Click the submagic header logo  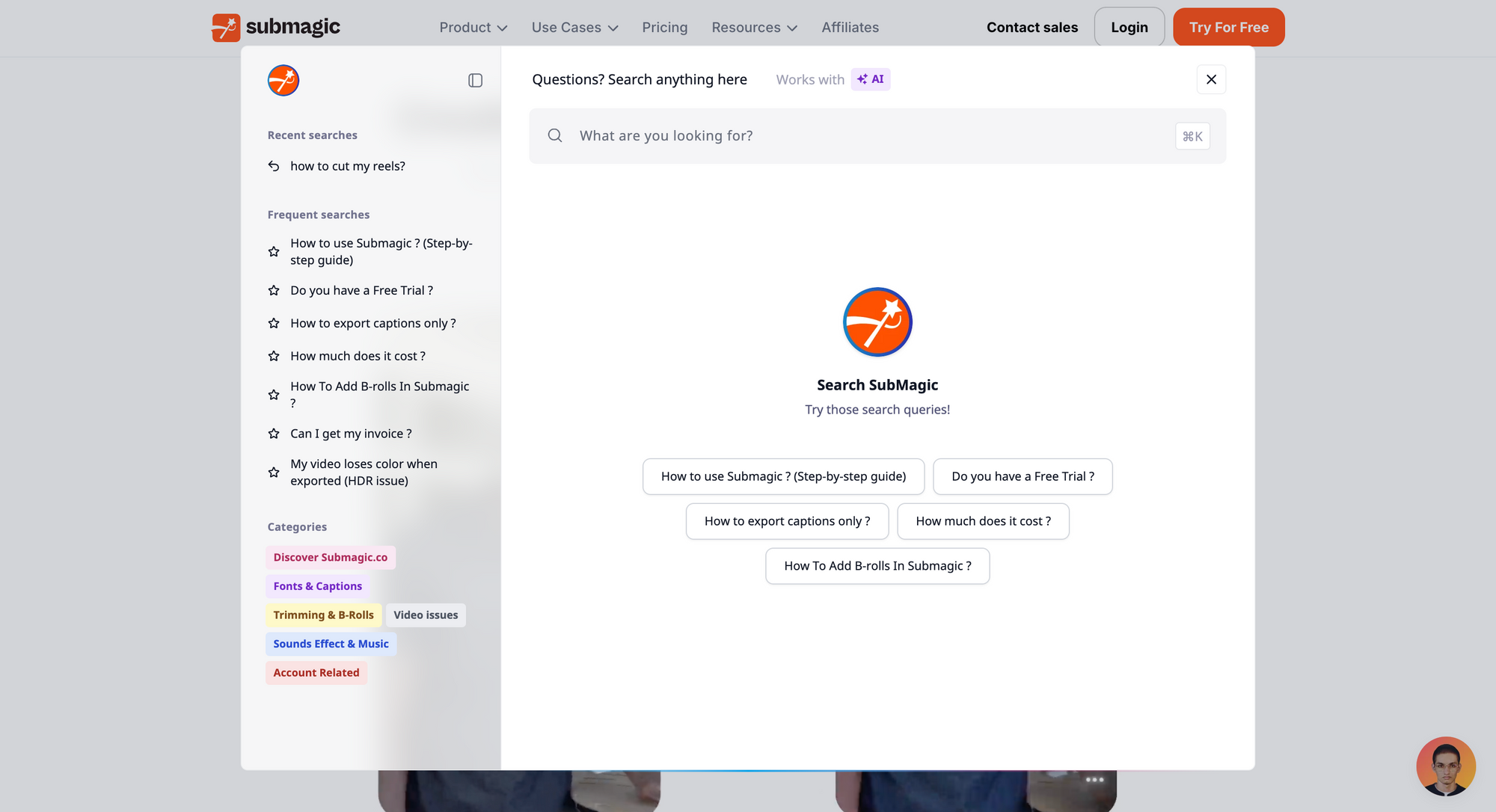coord(276,27)
